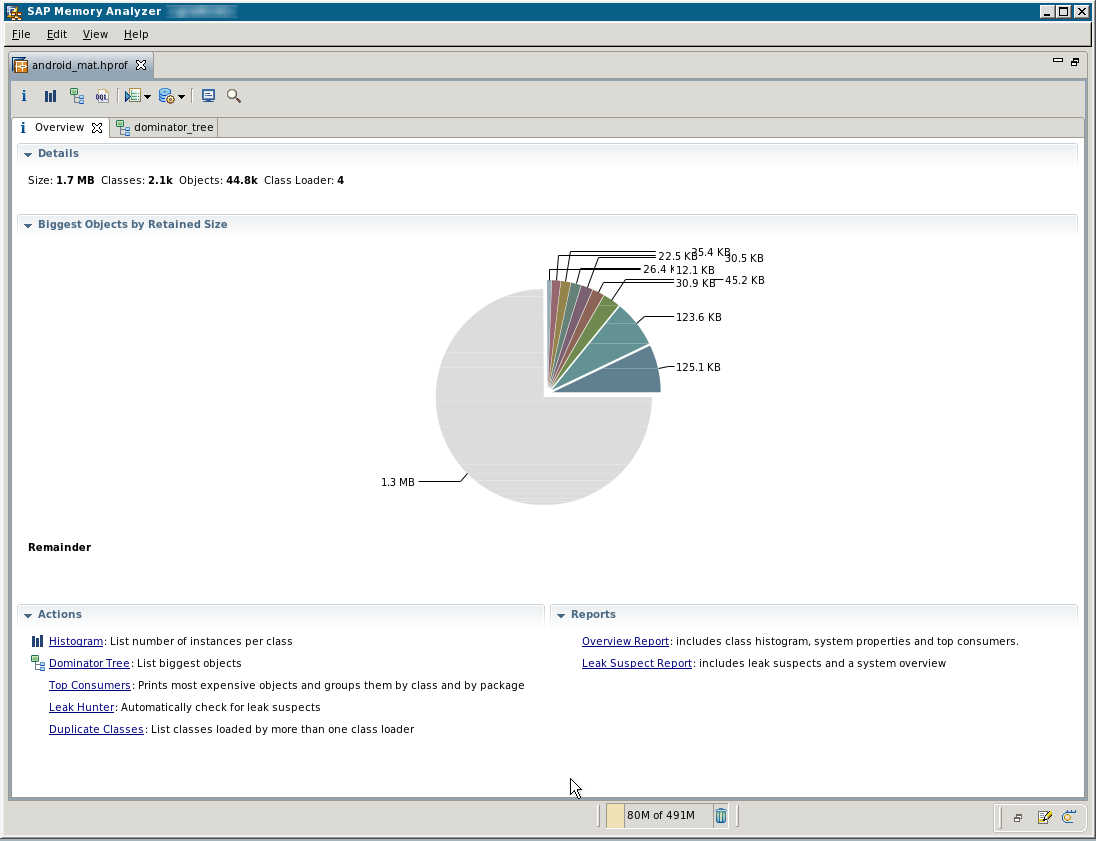Image resolution: width=1096 pixels, height=841 pixels.
Task: Open the Leak Hunter link
Action: click(x=81, y=707)
